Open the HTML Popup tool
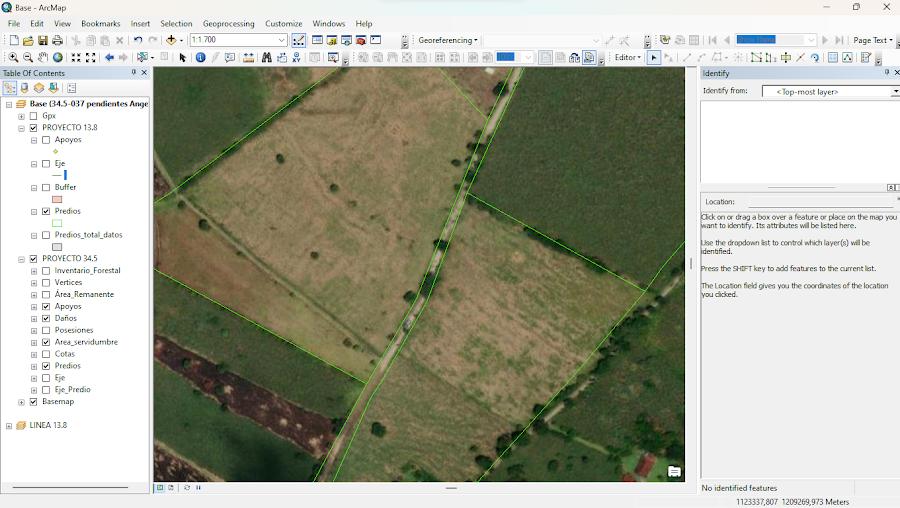 pyautogui.click(x=230, y=57)
